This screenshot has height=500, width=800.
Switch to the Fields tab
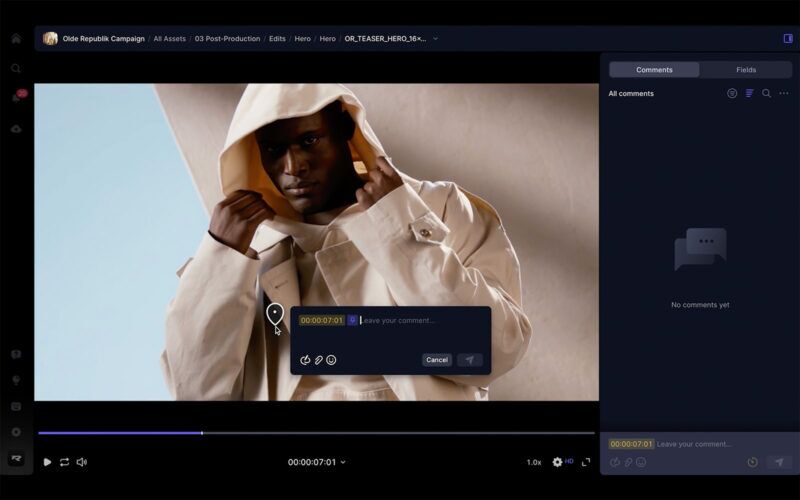coord(746,70)
